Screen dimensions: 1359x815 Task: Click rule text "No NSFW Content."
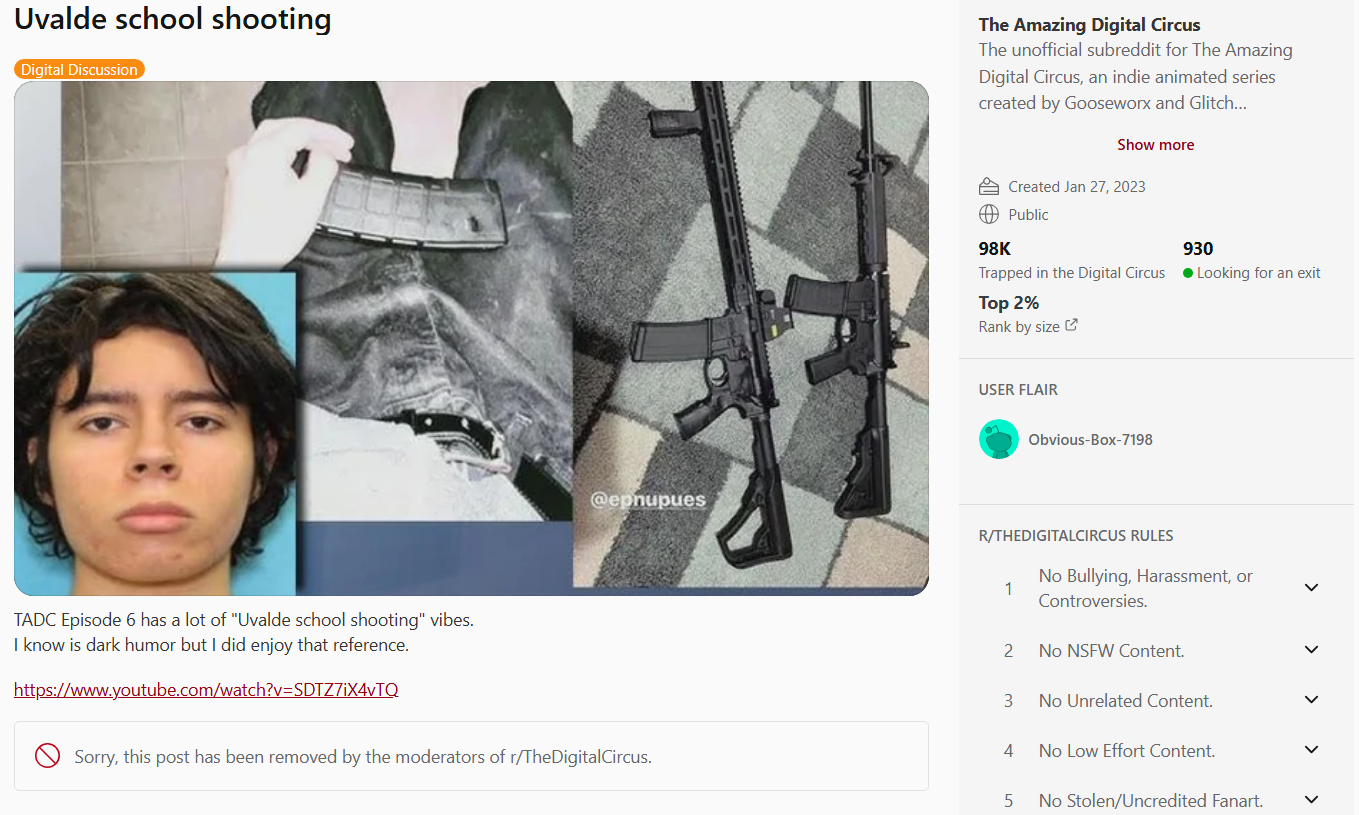tap(1111, 651)
